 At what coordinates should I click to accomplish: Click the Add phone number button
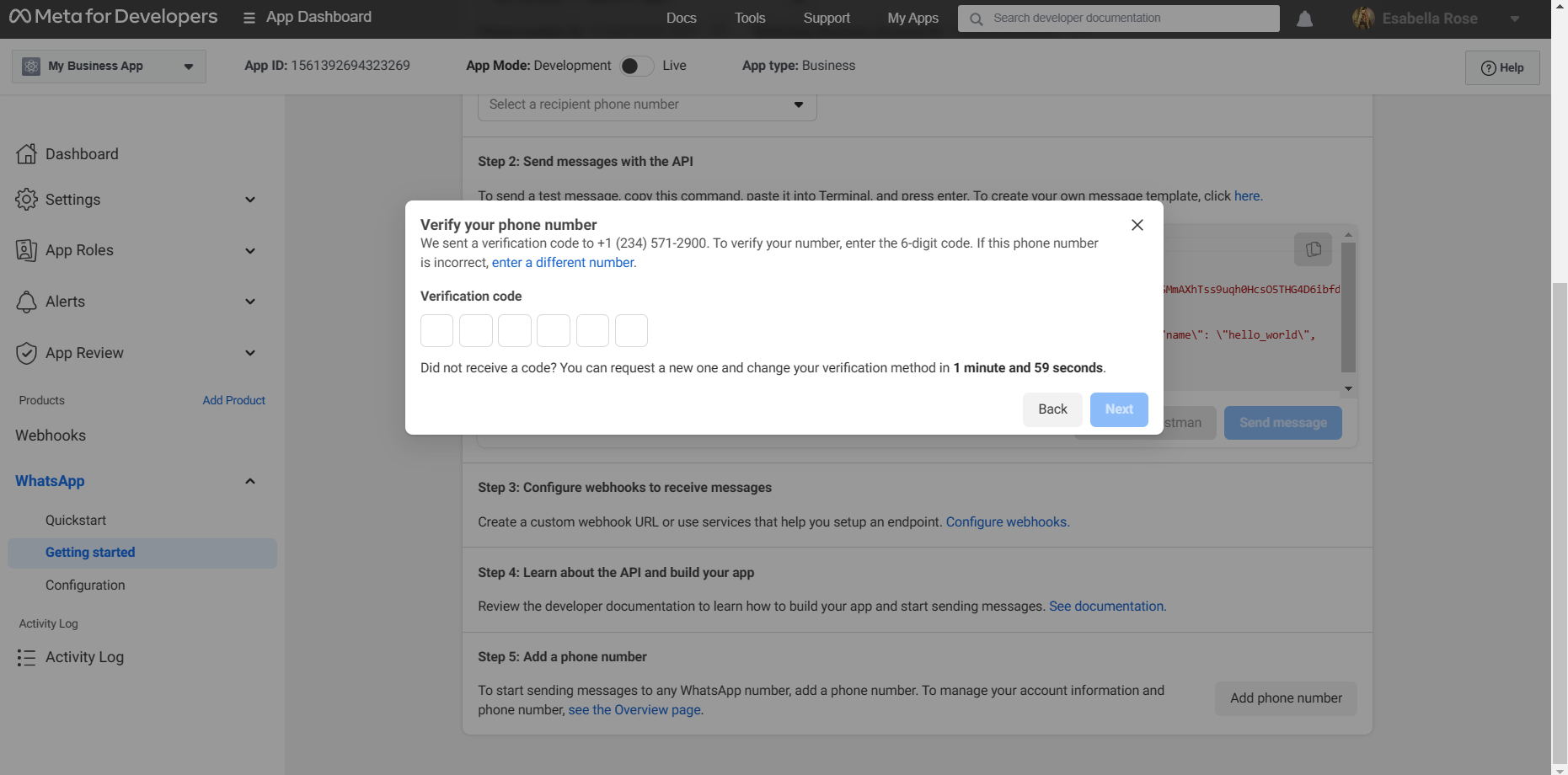[x=1286, y=698]
